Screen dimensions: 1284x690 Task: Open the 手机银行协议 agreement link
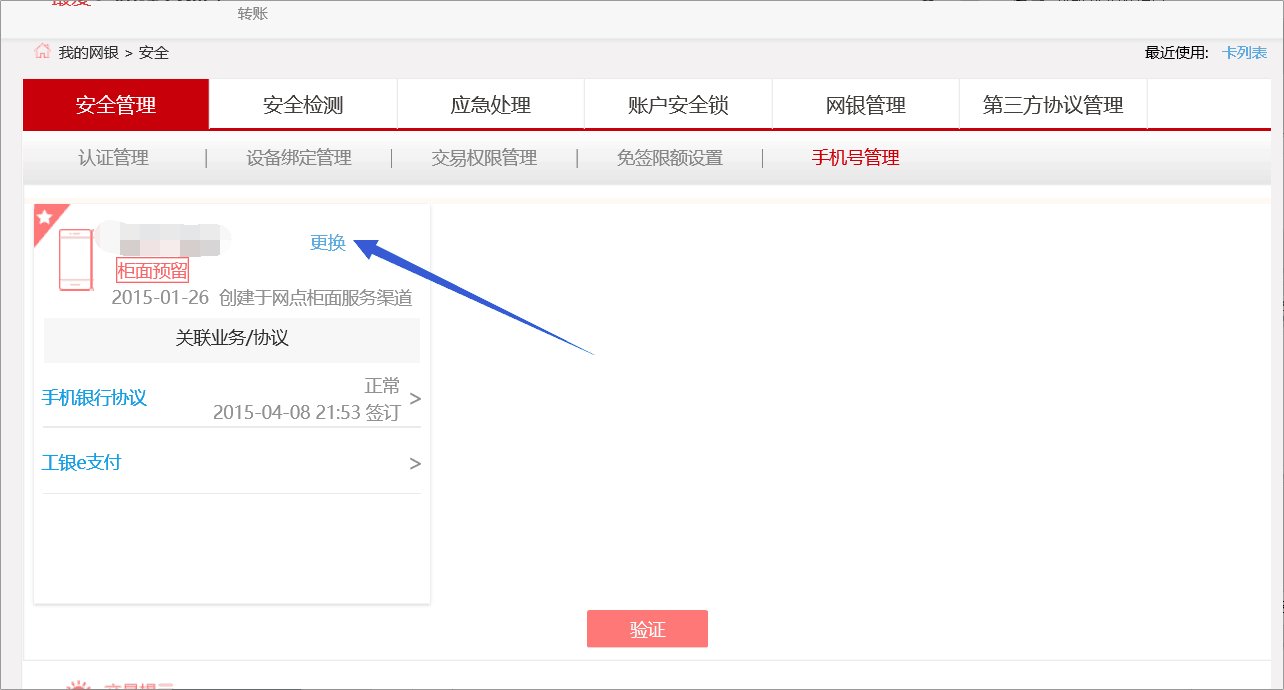[93, 397]
